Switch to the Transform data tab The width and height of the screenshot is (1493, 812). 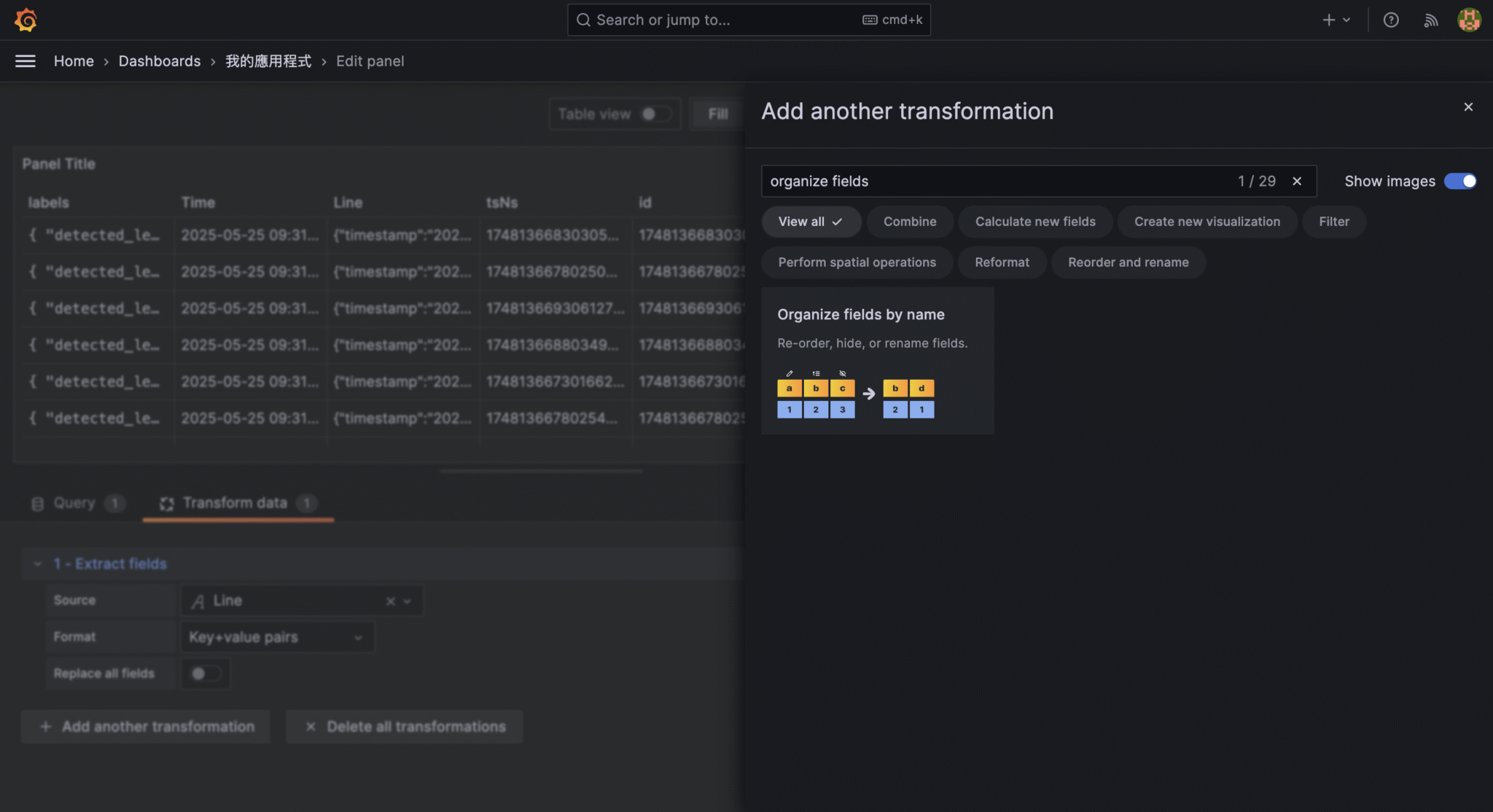click(233, 502)
